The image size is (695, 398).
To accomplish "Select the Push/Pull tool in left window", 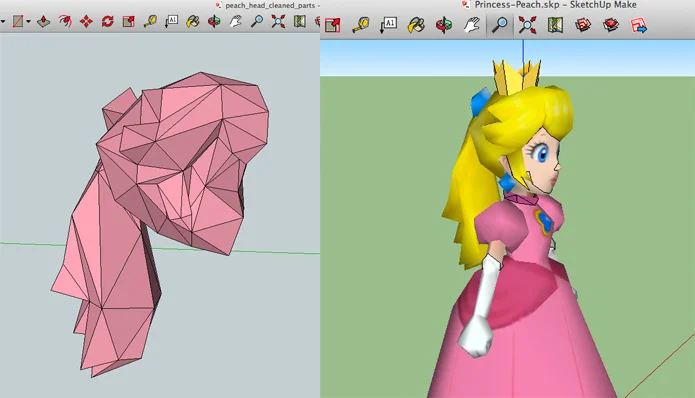I will point(43,21).
